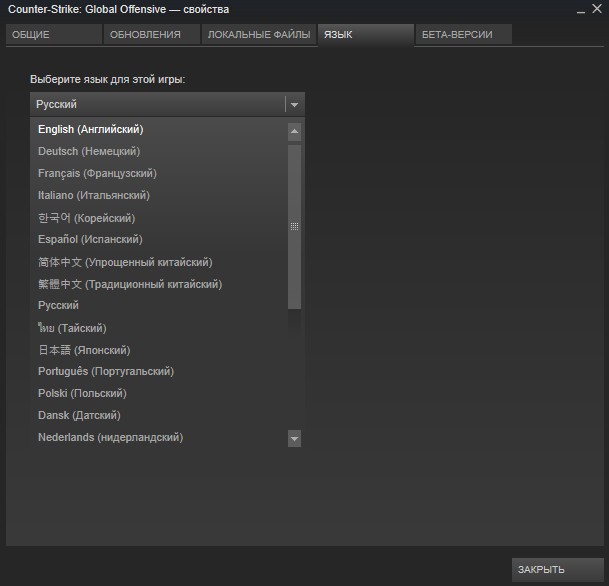The height and width of the screenshot is (586, 609).
Task: Close the properties window with X
Action: click(x=597, y=9)
